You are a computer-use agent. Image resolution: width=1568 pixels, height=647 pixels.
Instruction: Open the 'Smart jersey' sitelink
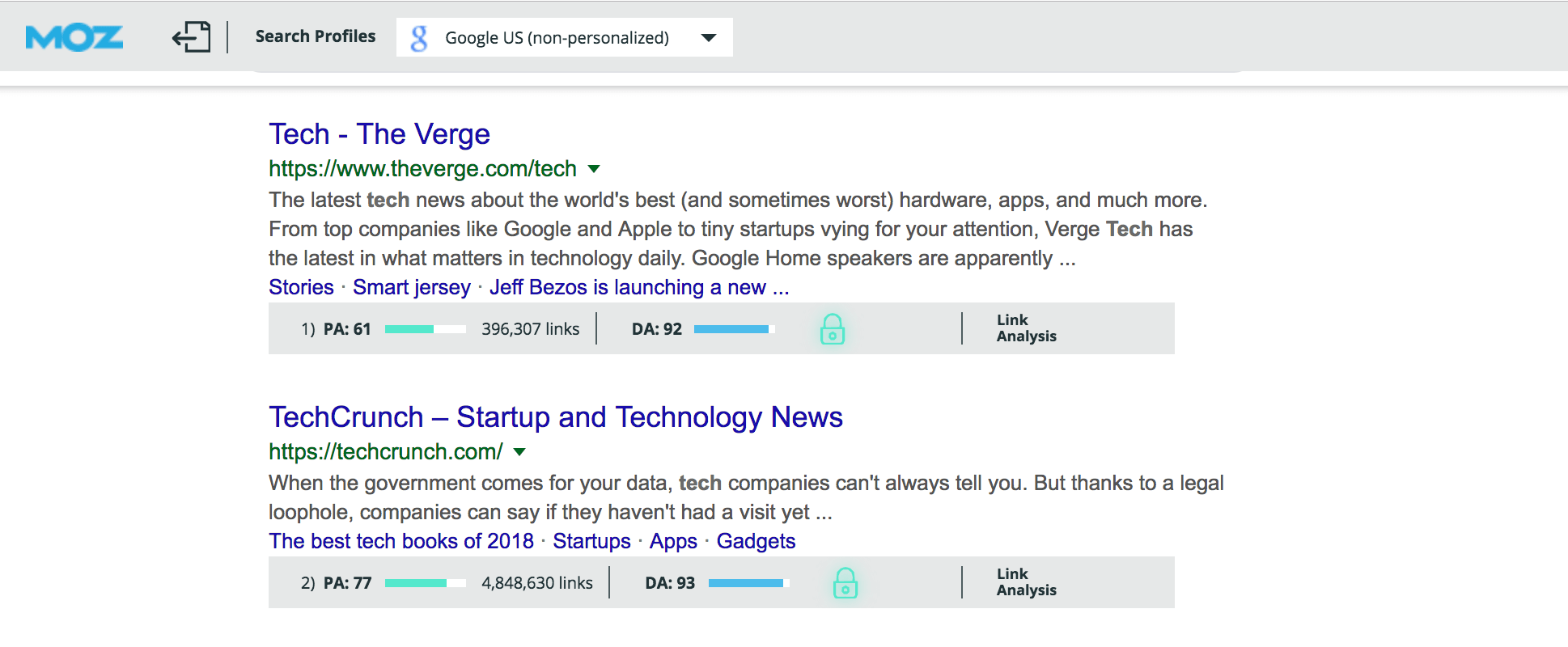(x=411, y=287)
